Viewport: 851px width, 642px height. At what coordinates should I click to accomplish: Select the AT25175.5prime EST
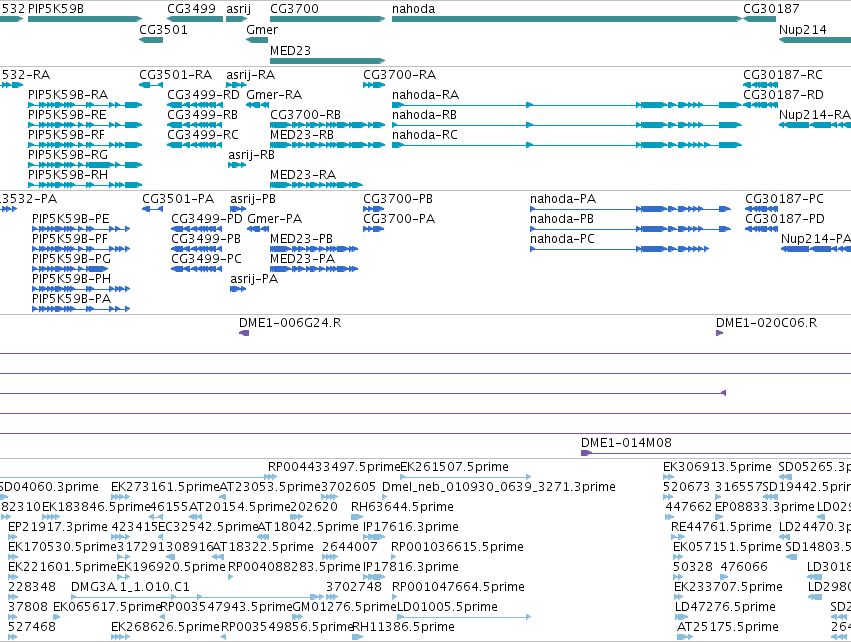tap(685, 637)
